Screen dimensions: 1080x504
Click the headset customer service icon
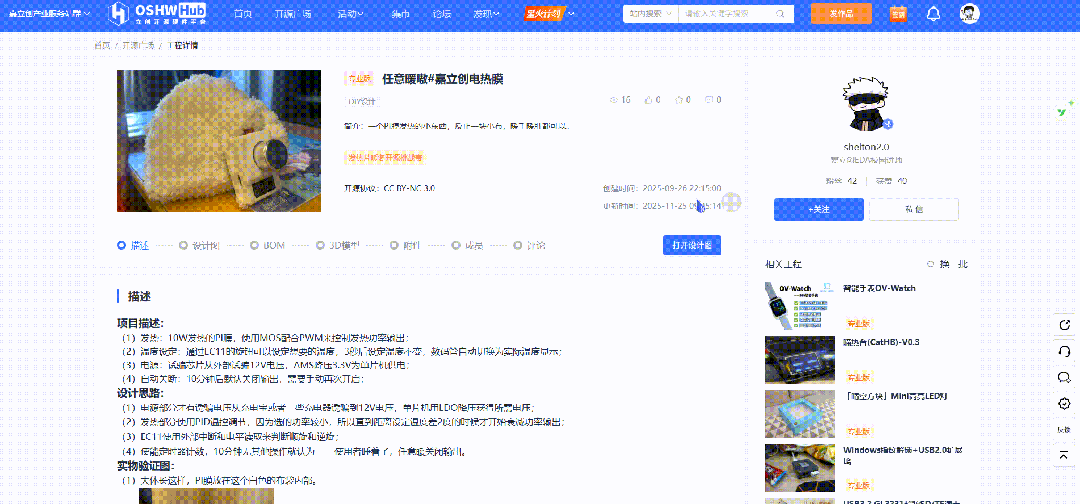click(x=1063, y=351)
